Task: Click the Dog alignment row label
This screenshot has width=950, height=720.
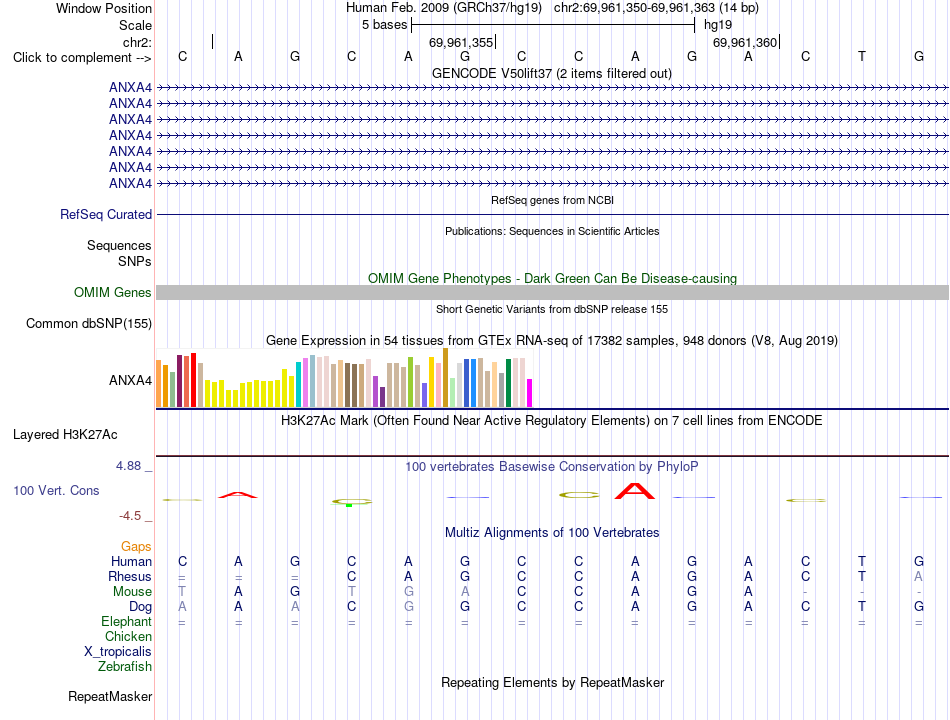Action: point(140,607)
